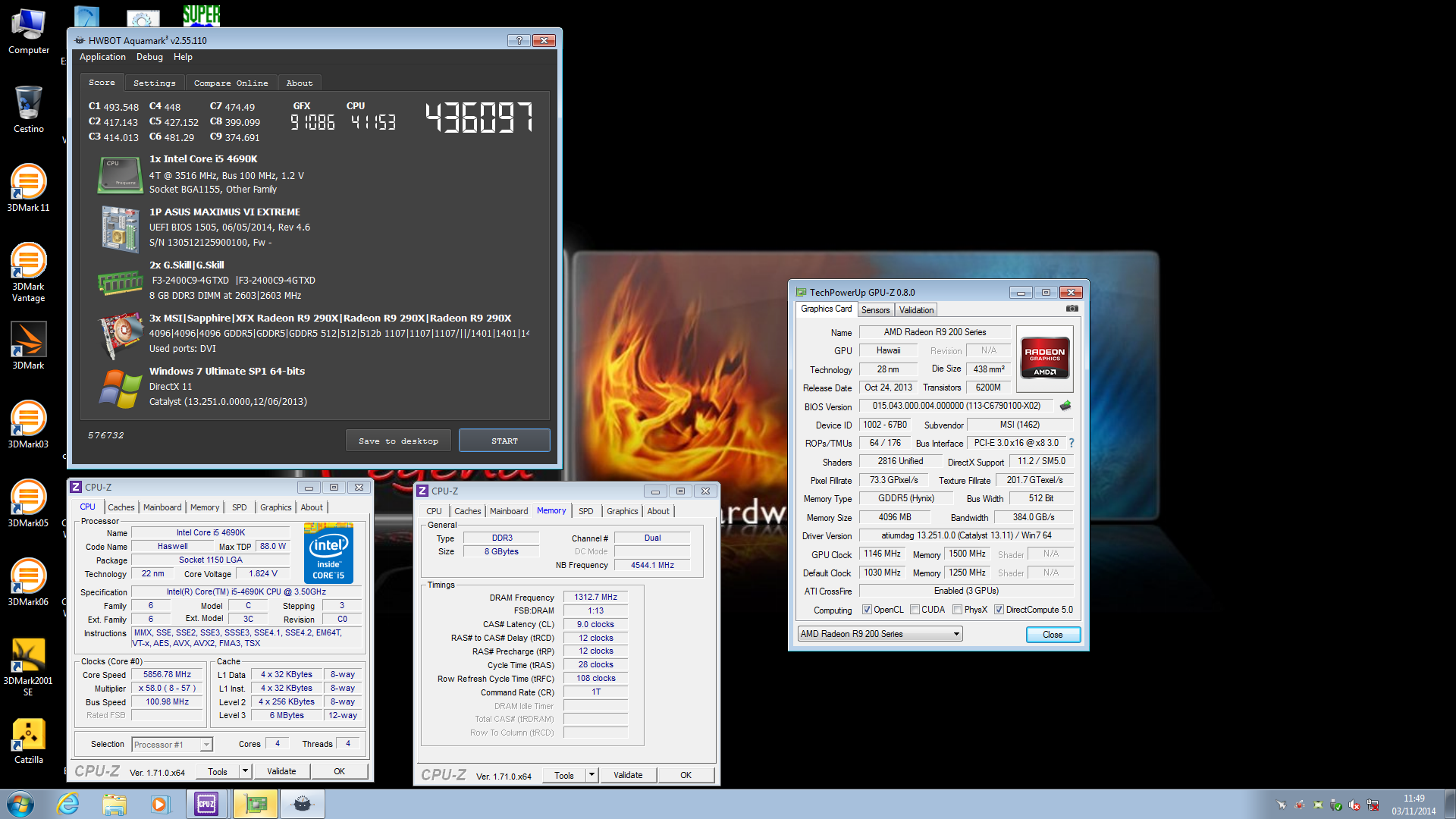Click Close in the GPU-Z window

click(1053, 635)
